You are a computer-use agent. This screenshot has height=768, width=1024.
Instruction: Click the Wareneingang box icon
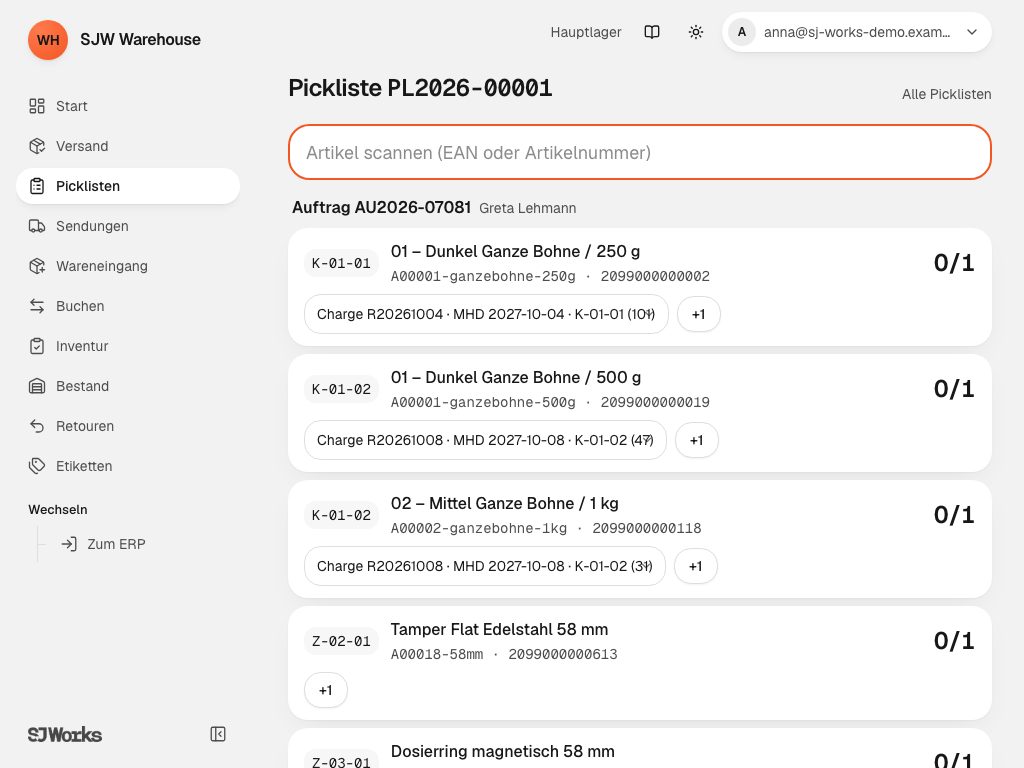[37, 266]
